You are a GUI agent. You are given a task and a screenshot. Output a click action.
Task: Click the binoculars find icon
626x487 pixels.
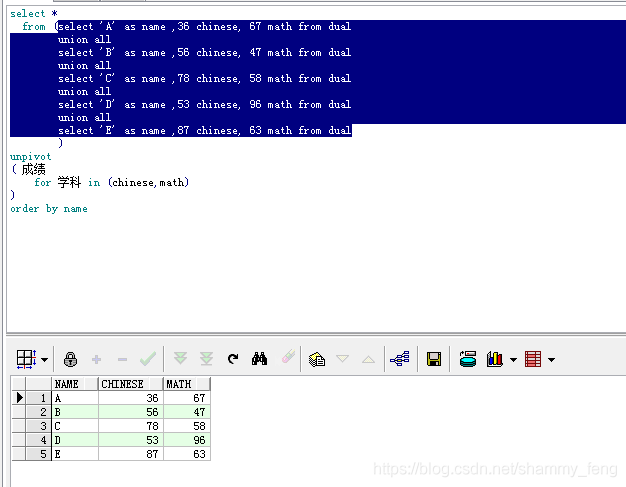click(259, 358)
